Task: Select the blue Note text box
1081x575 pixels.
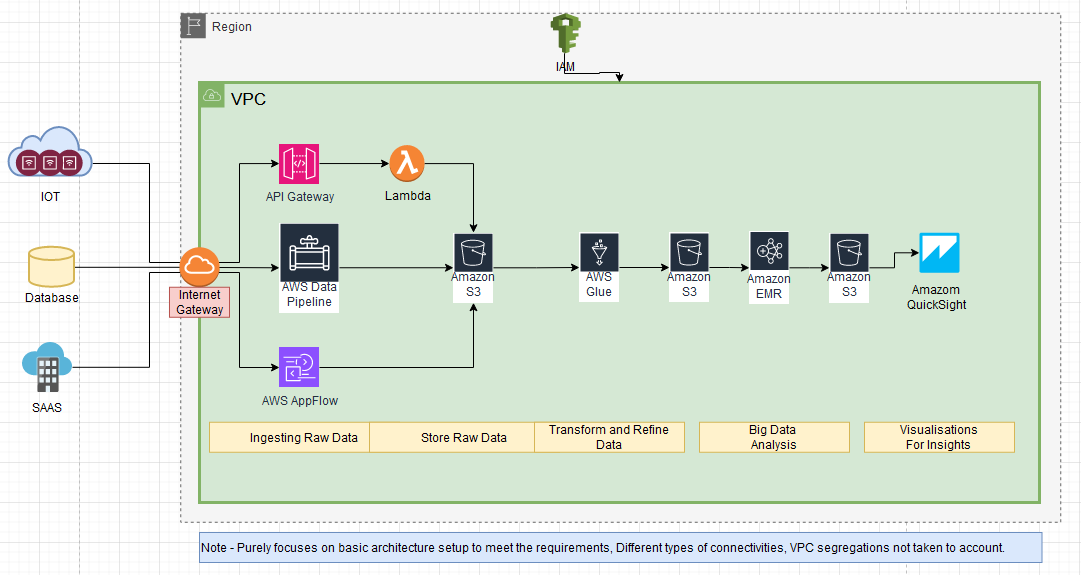Action: coord(620,547)
